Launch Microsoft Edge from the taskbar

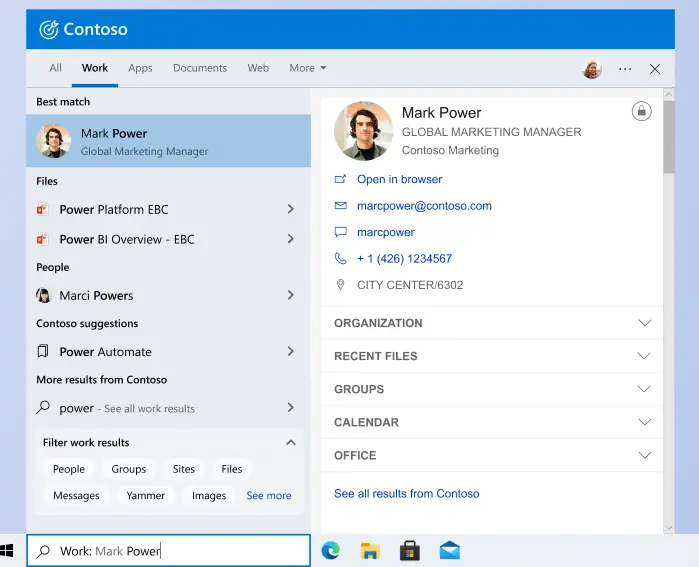click(x=331, y=551)
